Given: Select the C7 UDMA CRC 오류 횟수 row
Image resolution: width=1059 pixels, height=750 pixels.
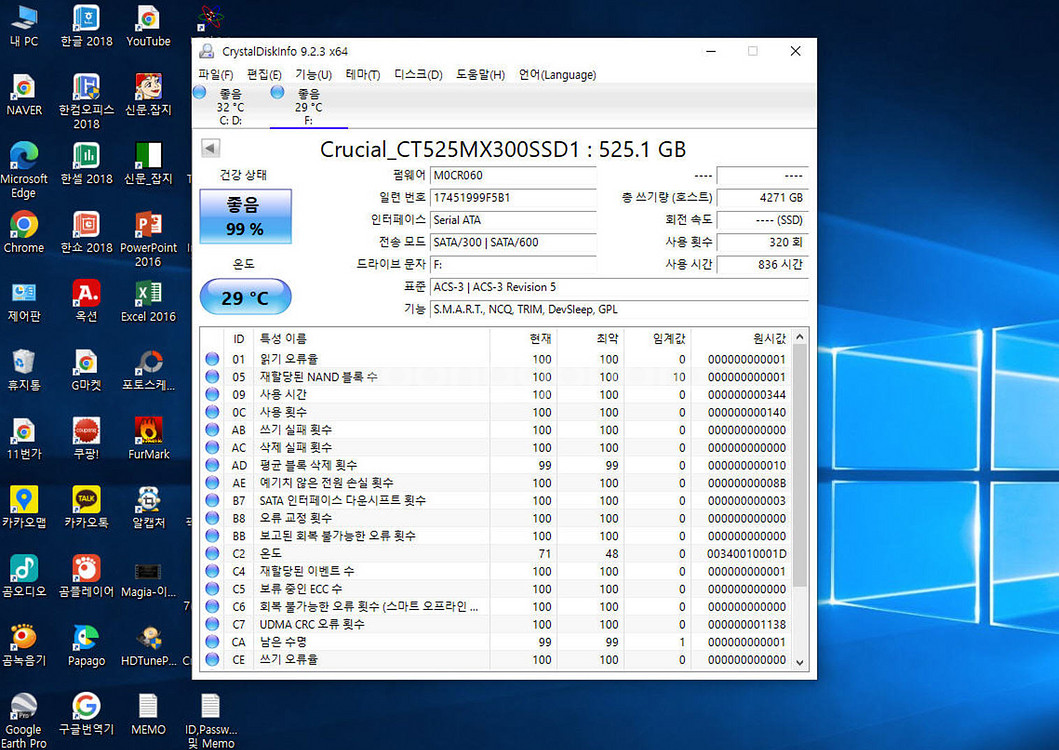Looking at the screenshot, I should pos(496,624).
